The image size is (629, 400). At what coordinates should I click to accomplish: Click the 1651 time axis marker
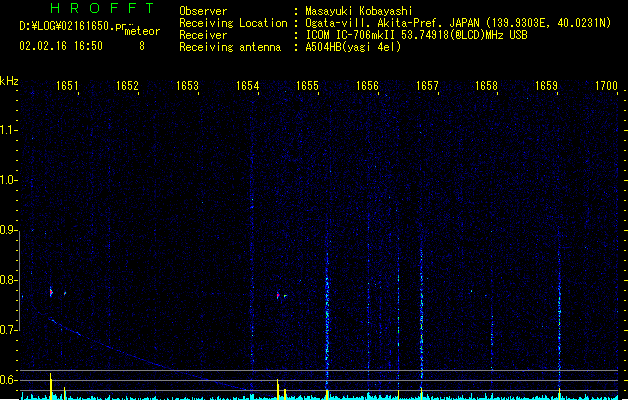click(67, 86)
